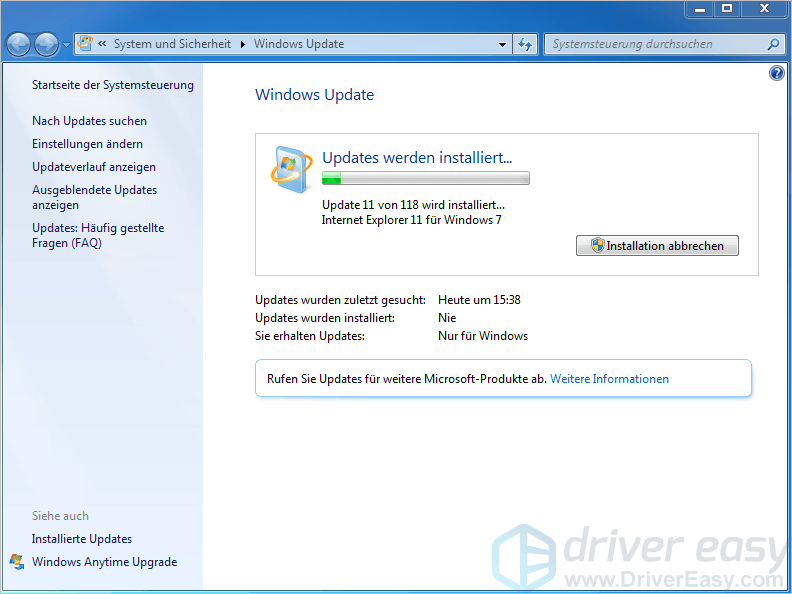
Task: Click the Windows Anytime Upgrade flag icon
Action: click(x=17, y=562)
